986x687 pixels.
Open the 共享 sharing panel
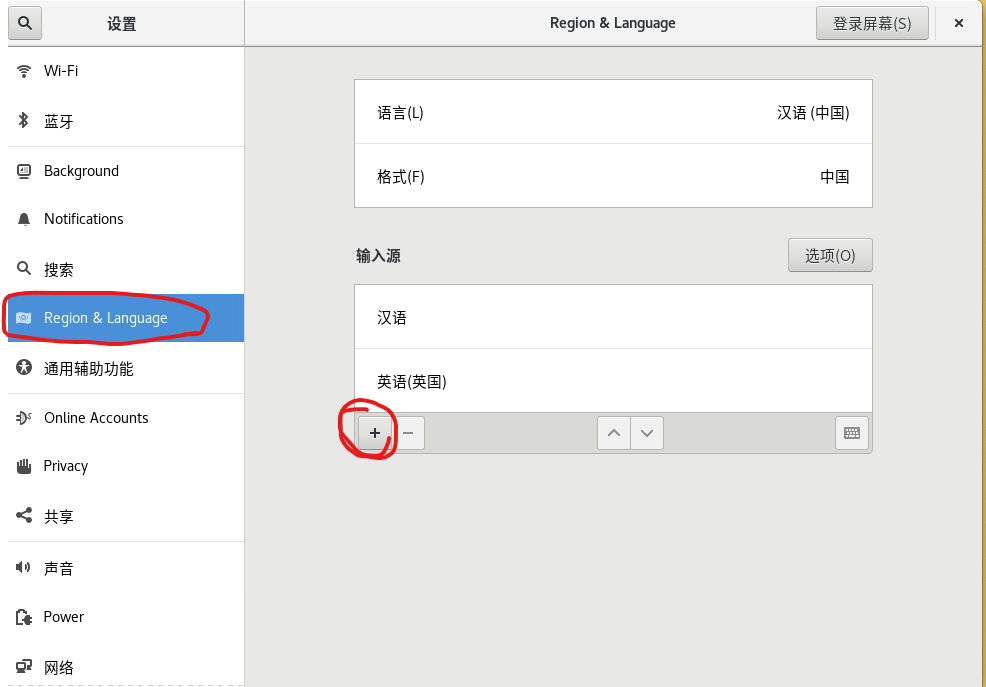coord(126,516)
